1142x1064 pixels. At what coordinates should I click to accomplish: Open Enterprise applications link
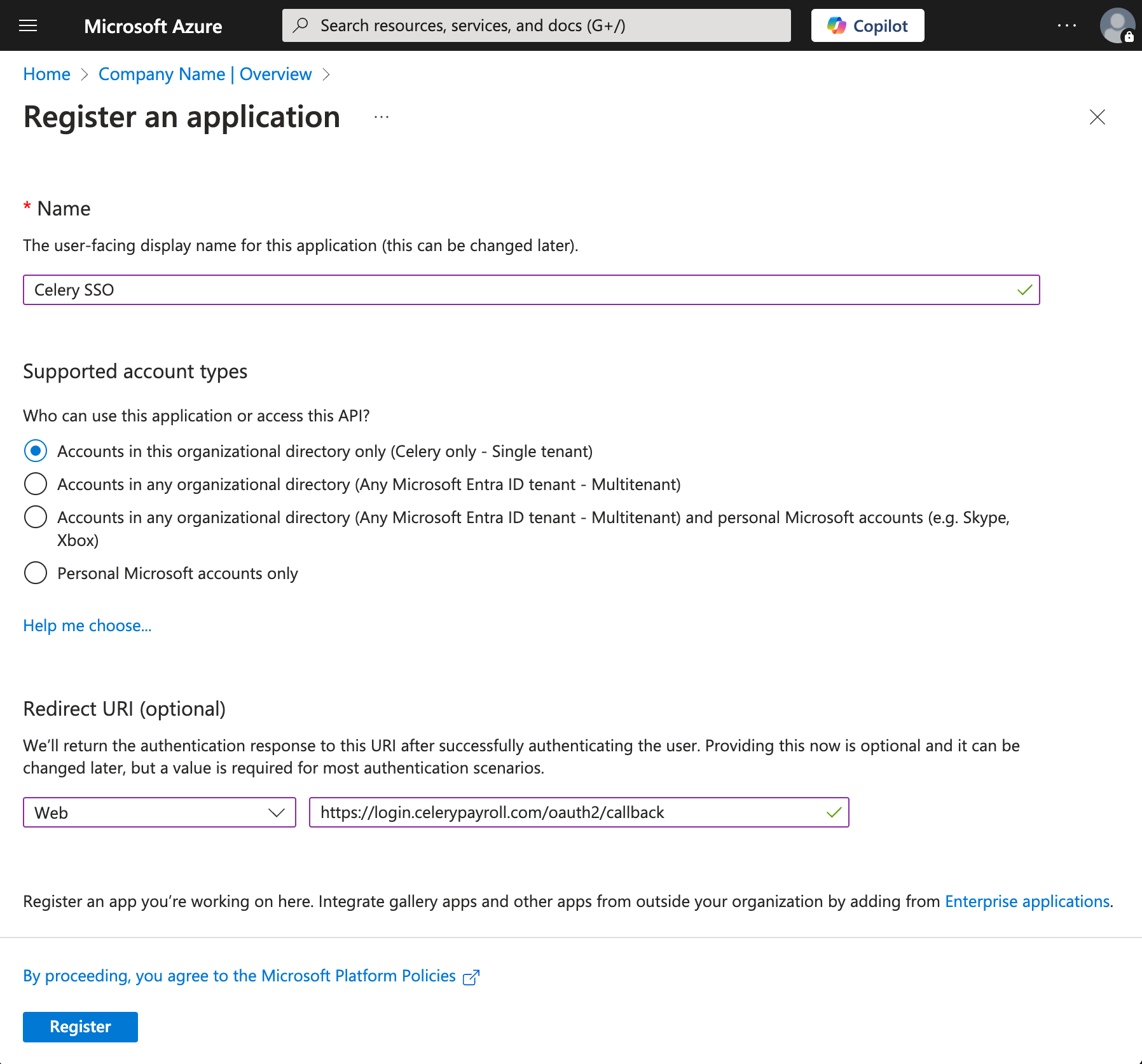[1028, 901]
